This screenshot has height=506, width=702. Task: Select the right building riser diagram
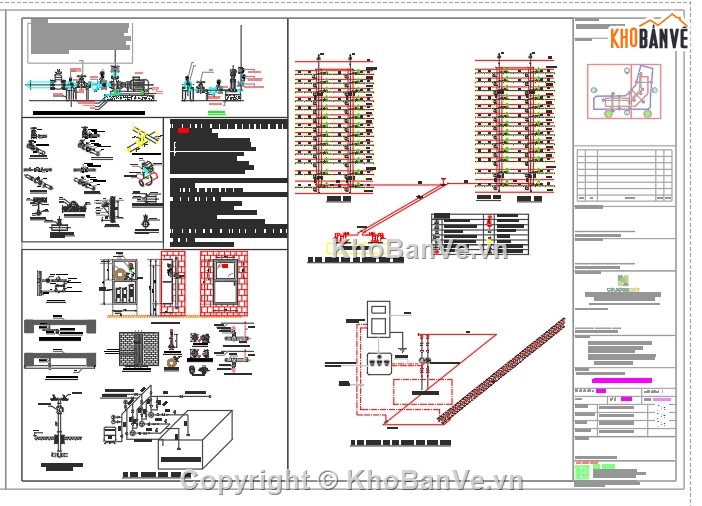tap(515, 125)
